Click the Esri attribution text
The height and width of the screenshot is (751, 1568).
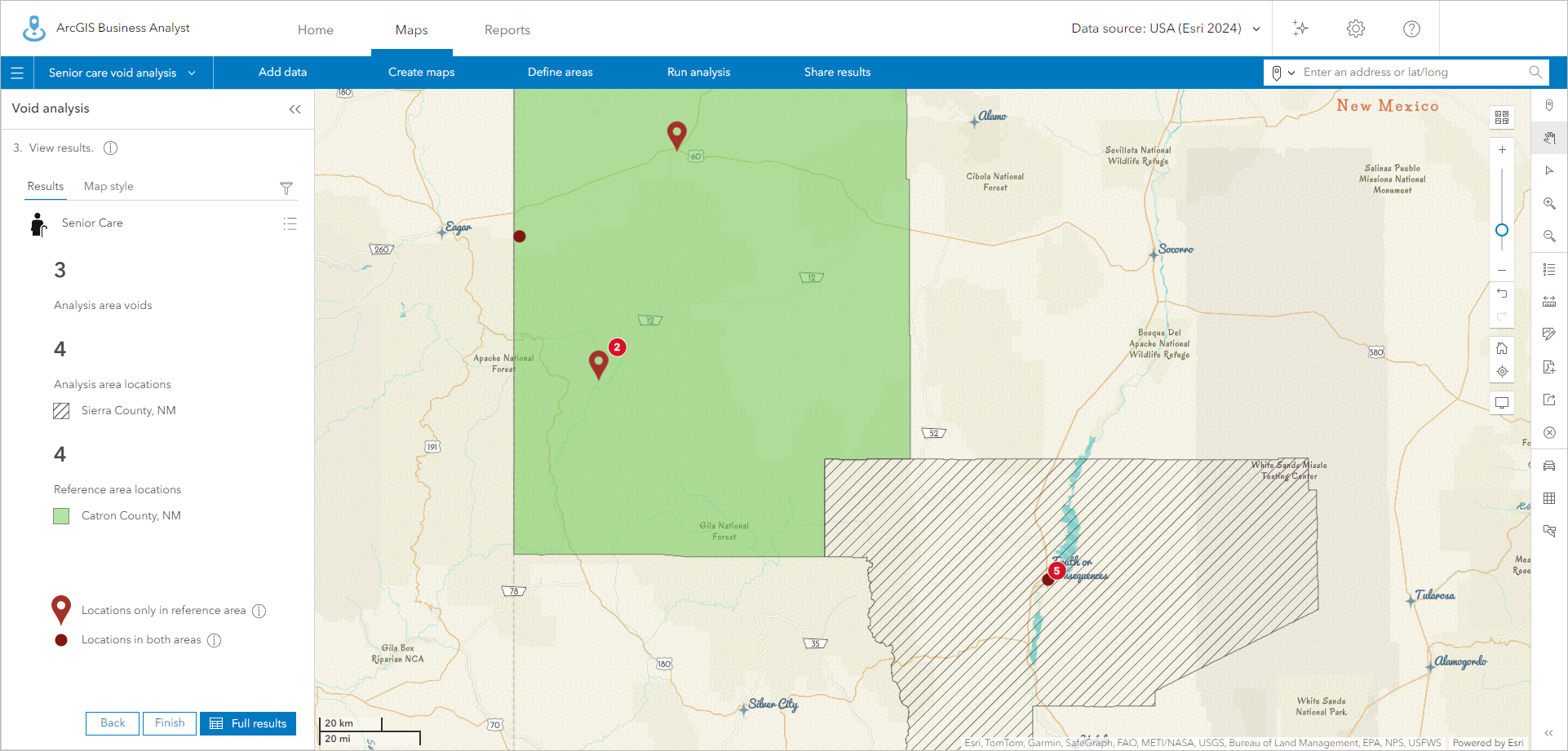tap(1203, 743)
